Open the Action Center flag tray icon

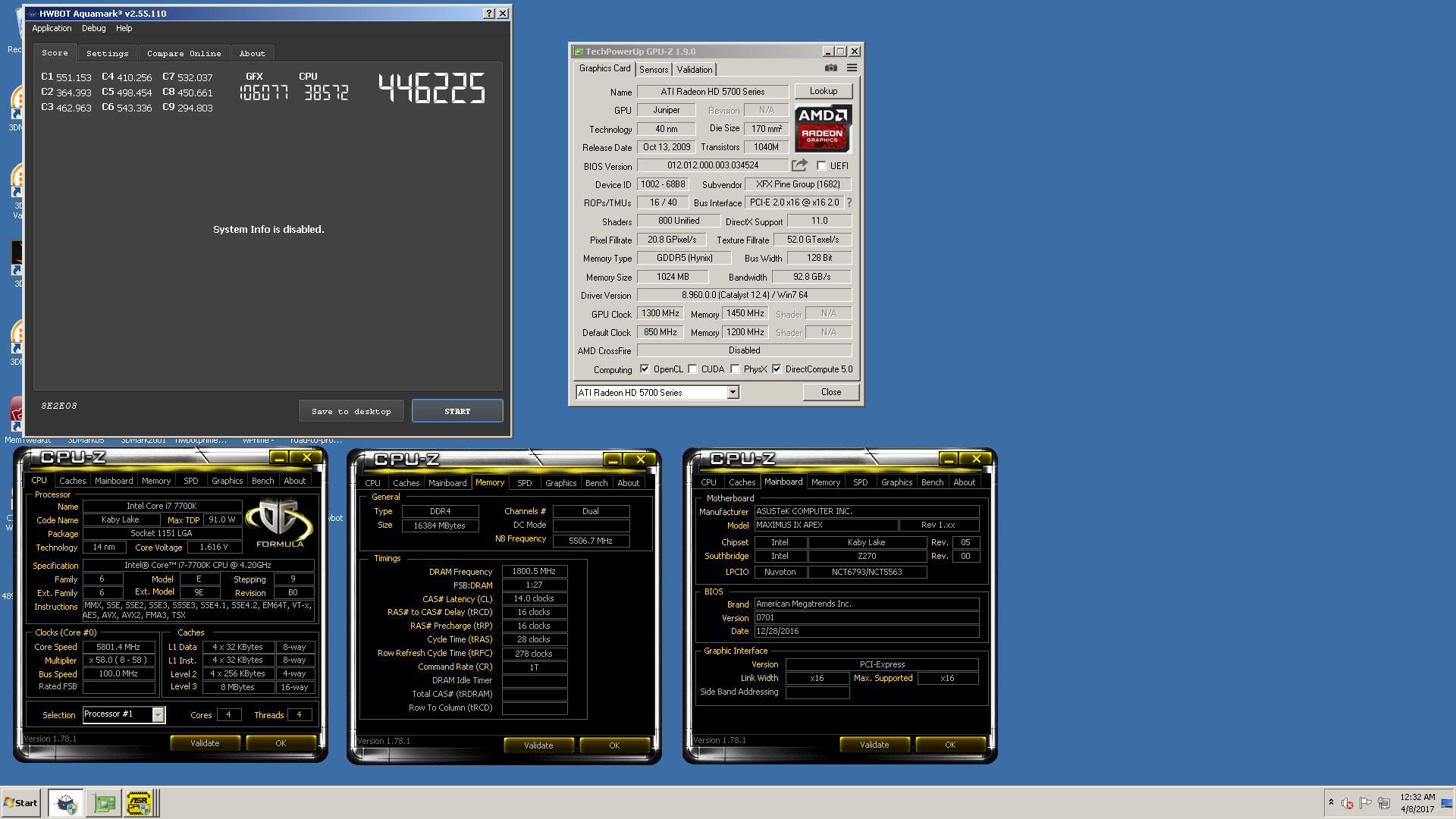1366,803
